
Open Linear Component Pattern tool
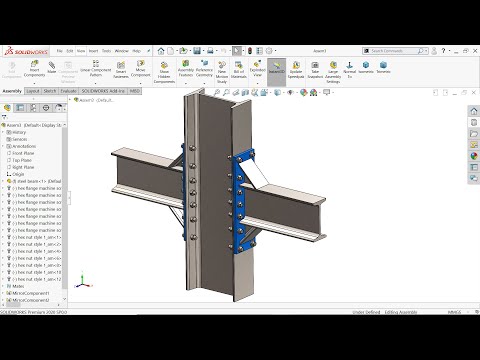[x=96, y=68]
